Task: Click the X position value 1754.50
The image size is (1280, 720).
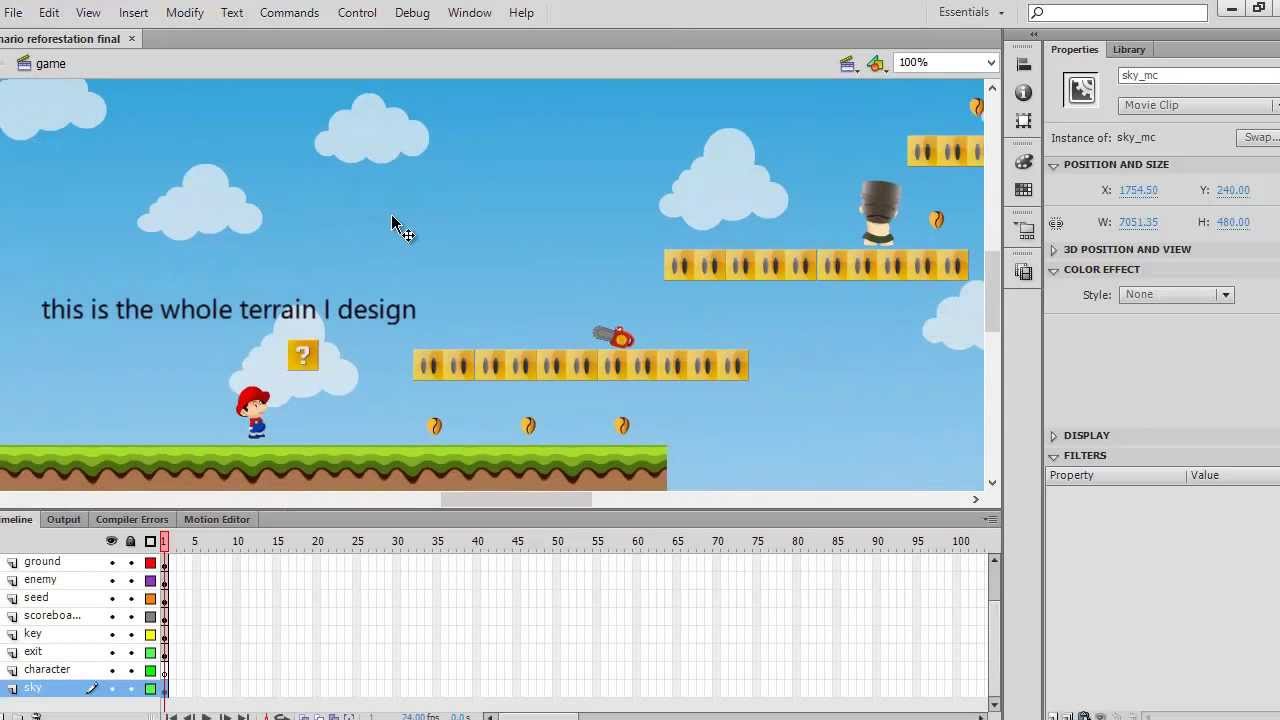Action: click(x=1138, y=190)
